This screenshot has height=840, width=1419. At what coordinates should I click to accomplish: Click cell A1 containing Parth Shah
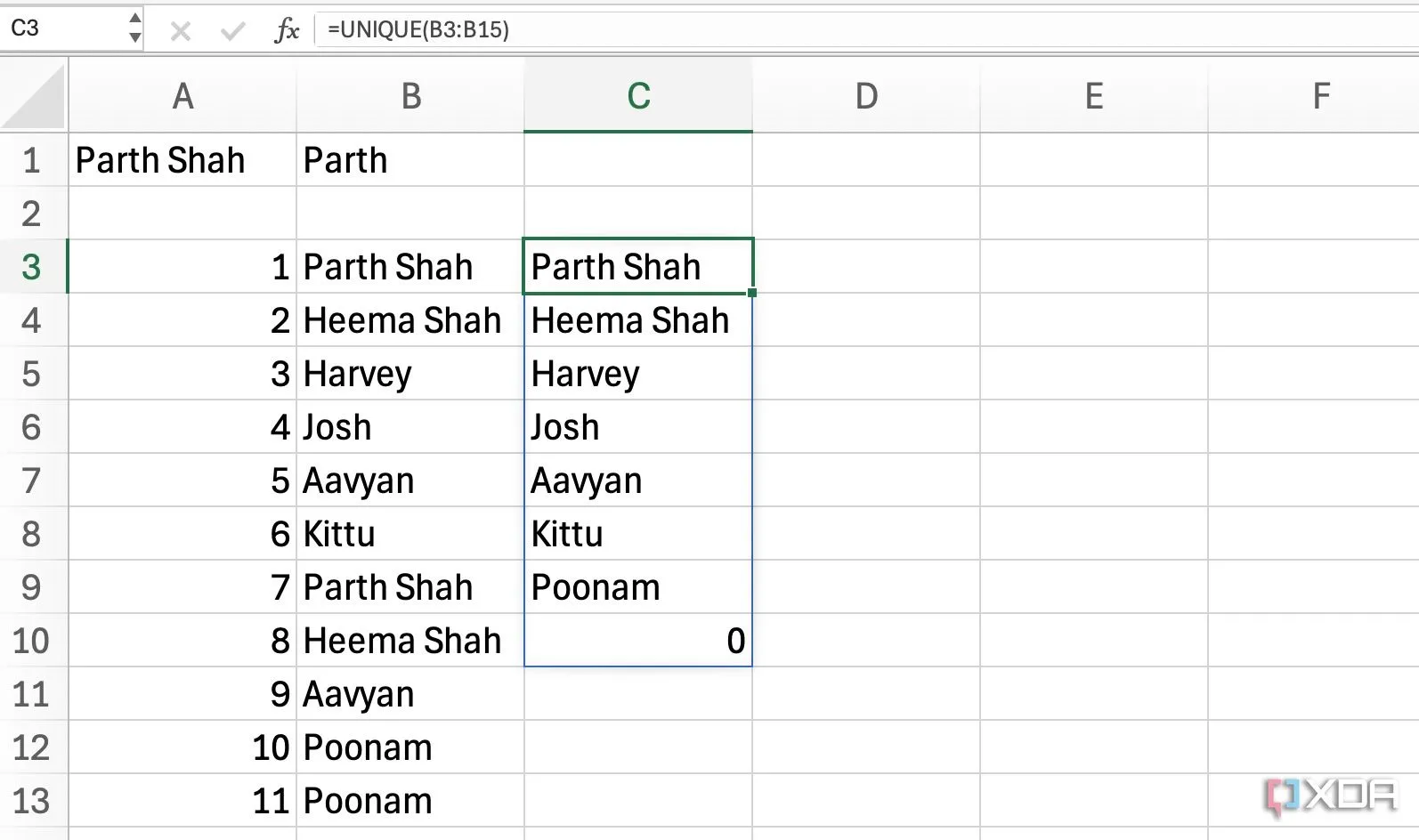click(182, 161)
